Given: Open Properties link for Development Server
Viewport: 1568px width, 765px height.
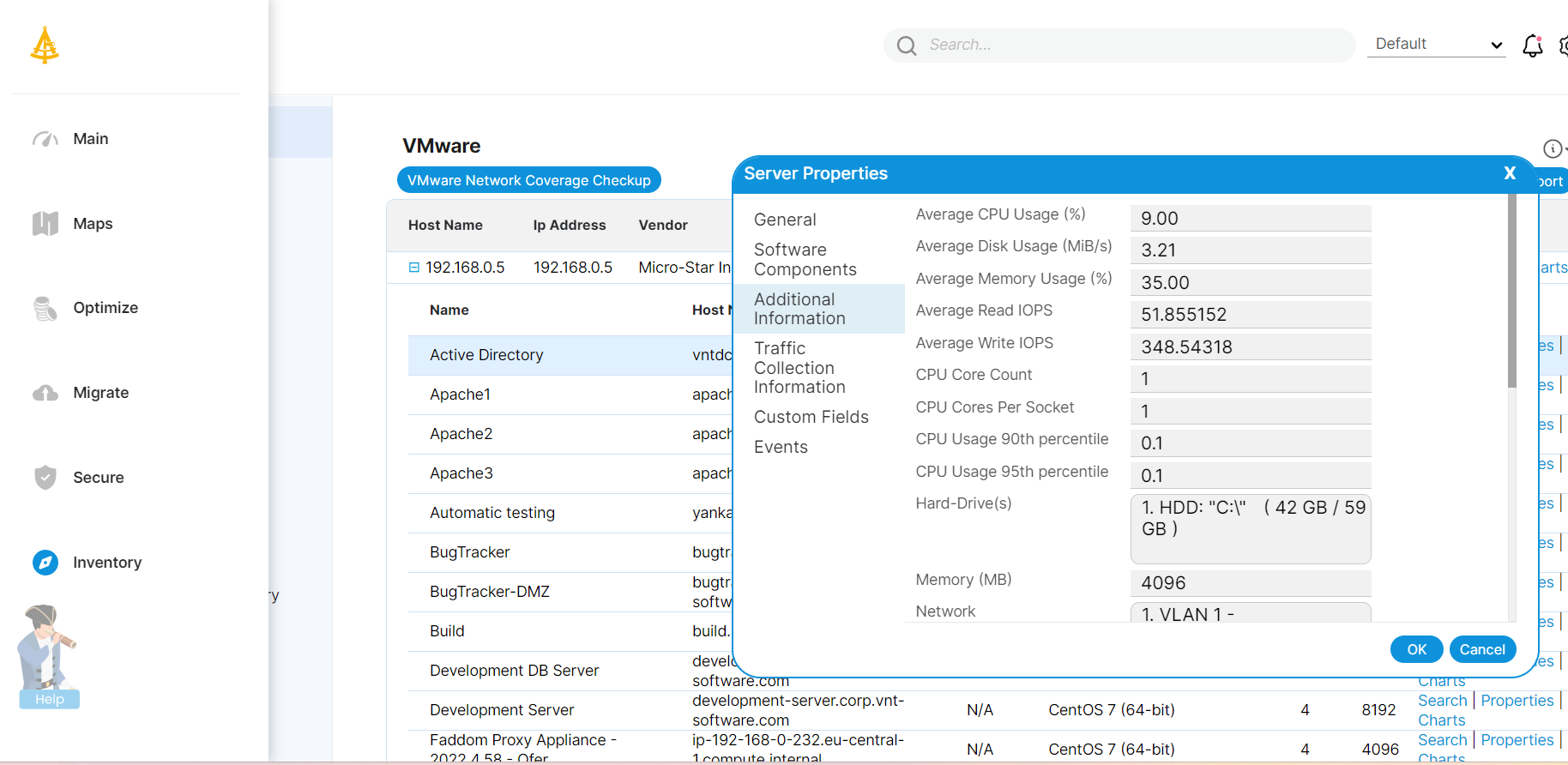Looking at the screenshot, I should (x=1517, y=701).
